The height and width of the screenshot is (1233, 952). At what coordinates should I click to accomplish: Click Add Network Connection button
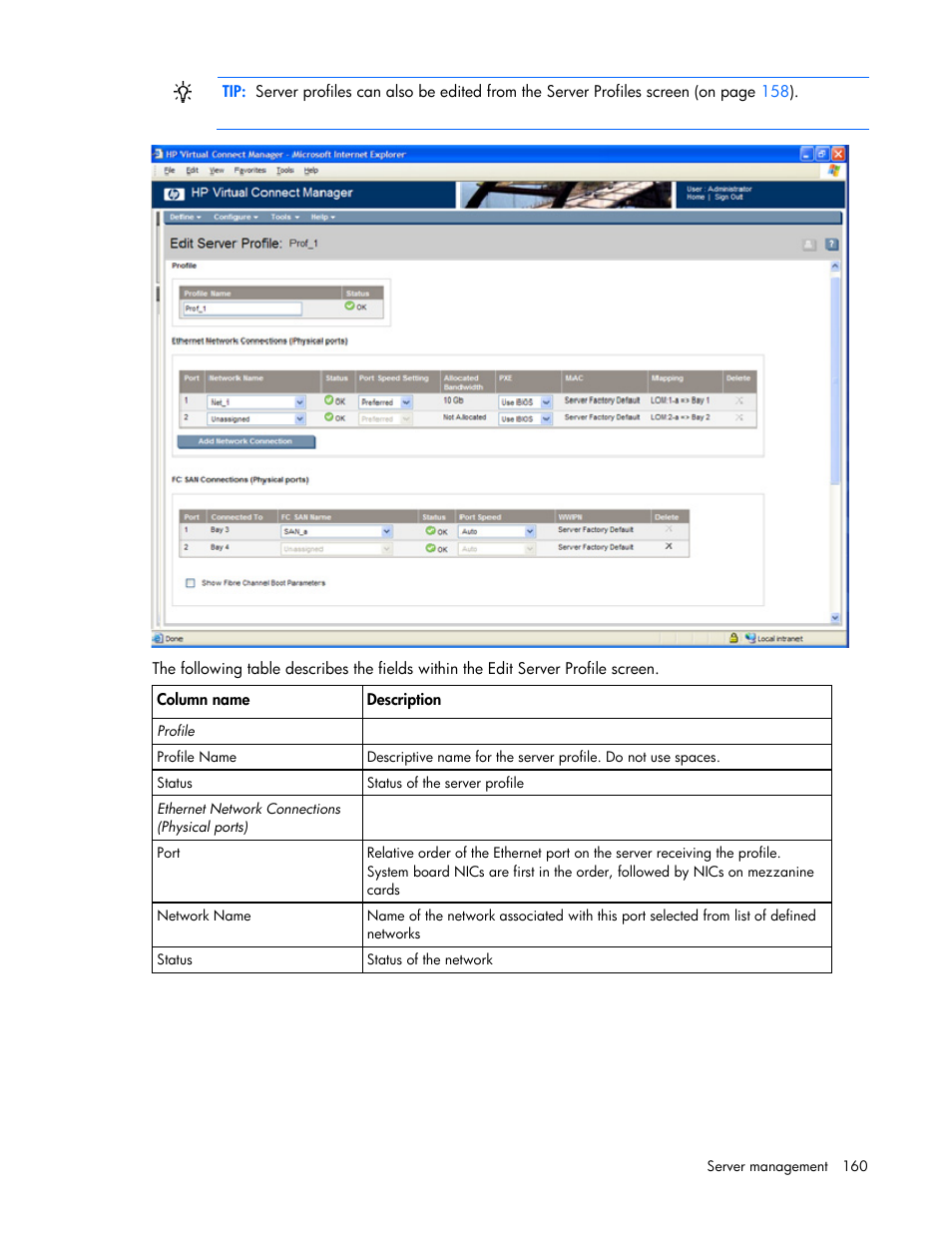(245, 441)
